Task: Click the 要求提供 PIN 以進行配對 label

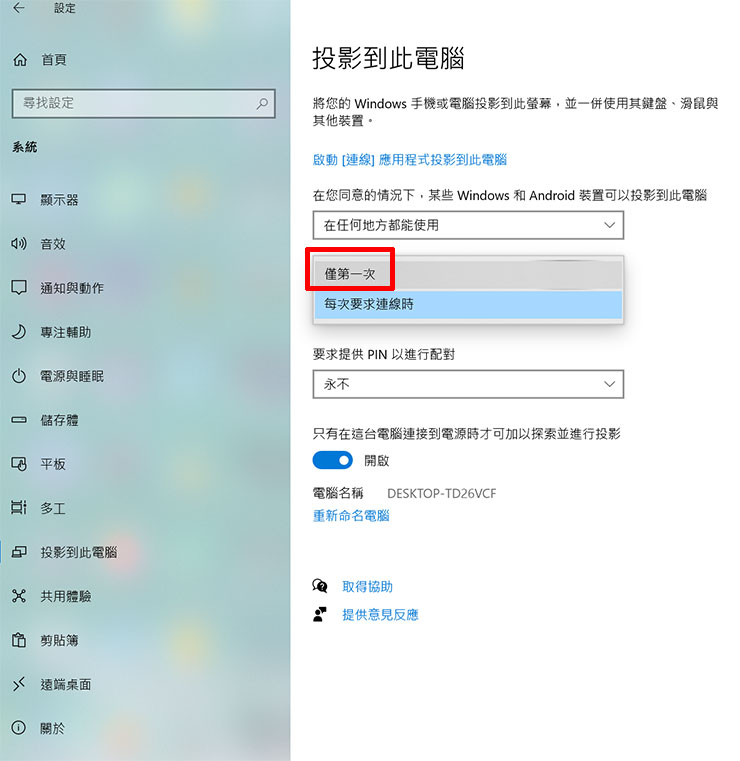Action: (x=384, y=354)
